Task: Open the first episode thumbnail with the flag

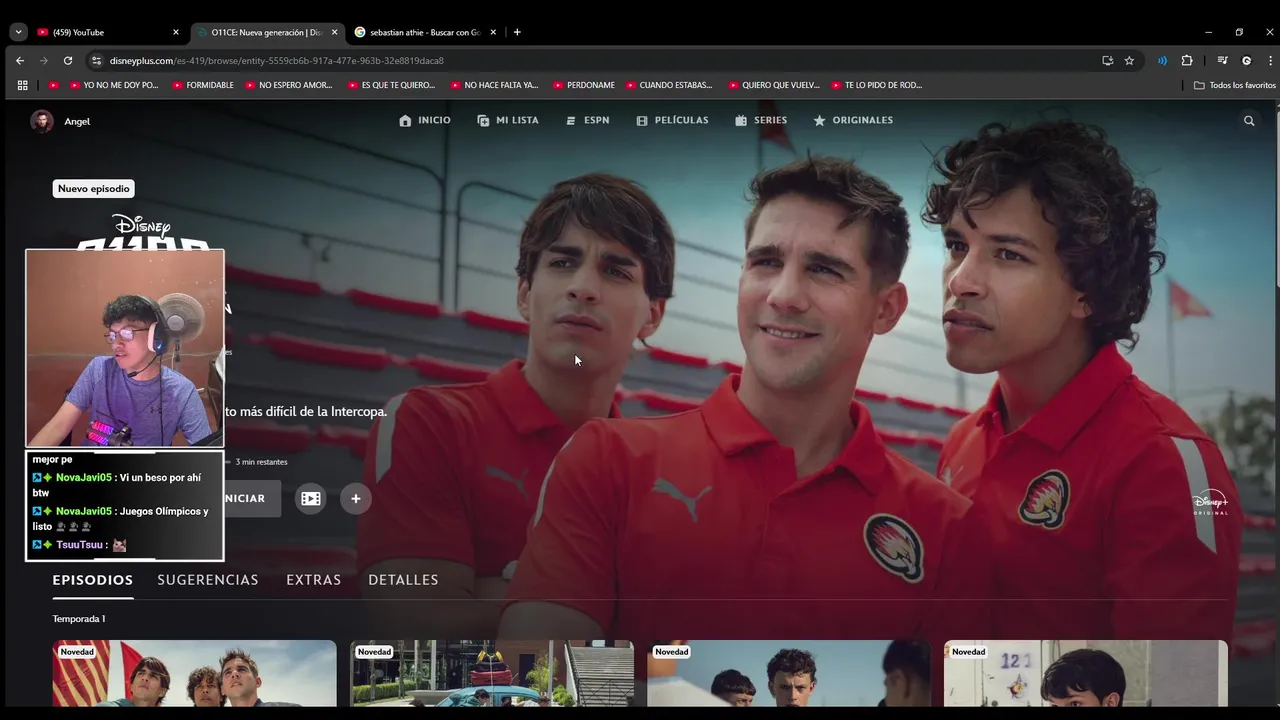Action: pos(195,673)
